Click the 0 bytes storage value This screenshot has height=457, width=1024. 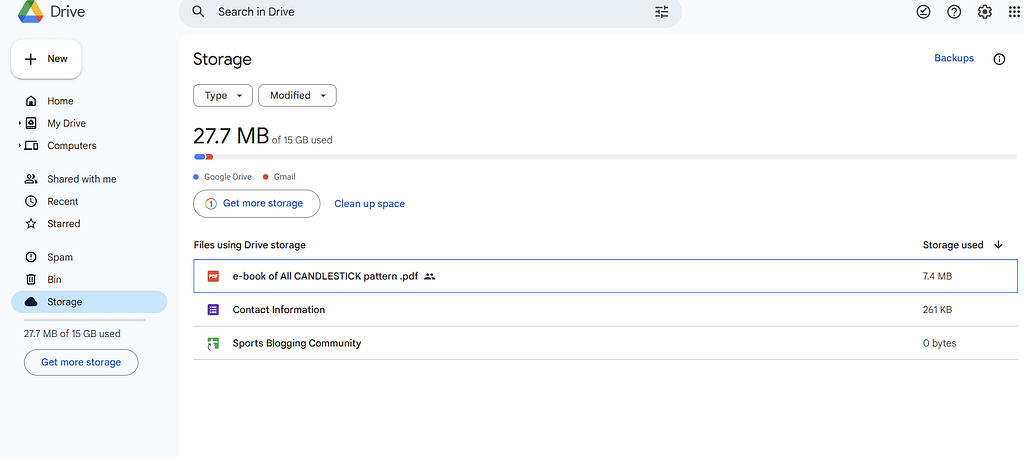(x=939, y=343)
